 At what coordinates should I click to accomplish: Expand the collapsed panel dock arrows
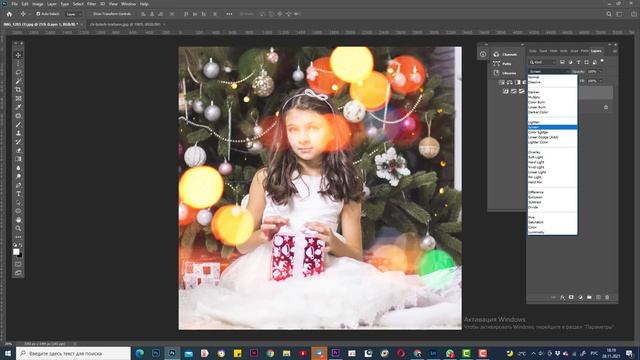pos(522,44)
